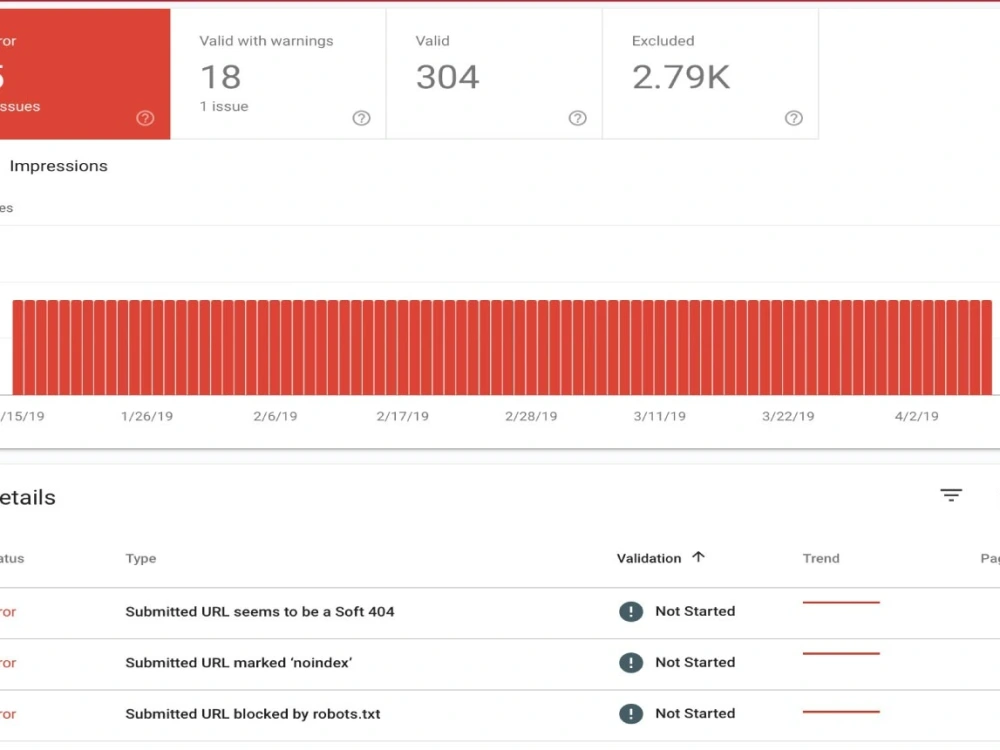The height and width of the screenshot is (750, 1000).
Task: Click the sort arrow next to Validation
Action: coord(698,557)
